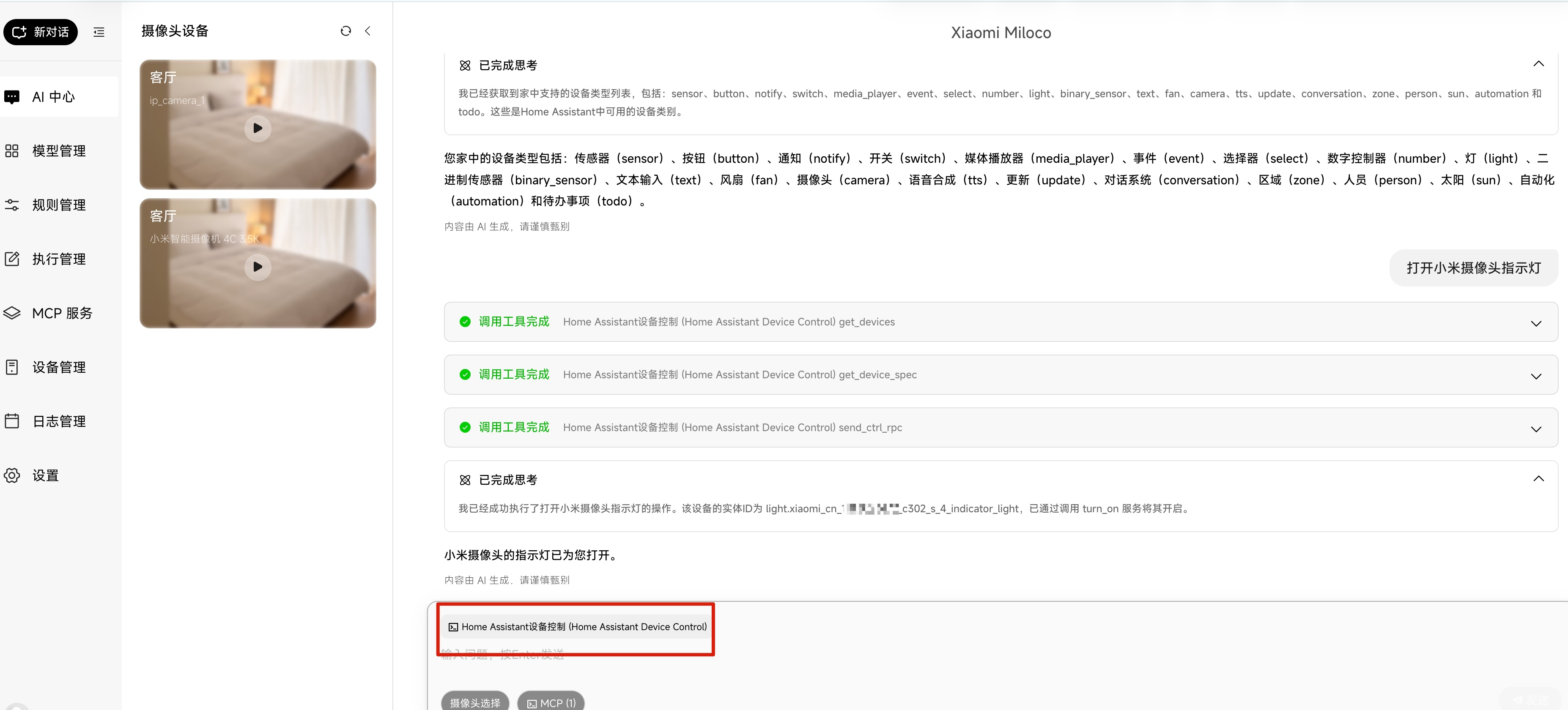Open 执行管理 edit icon
The image size is (1568, 710).
pos(12,259)
